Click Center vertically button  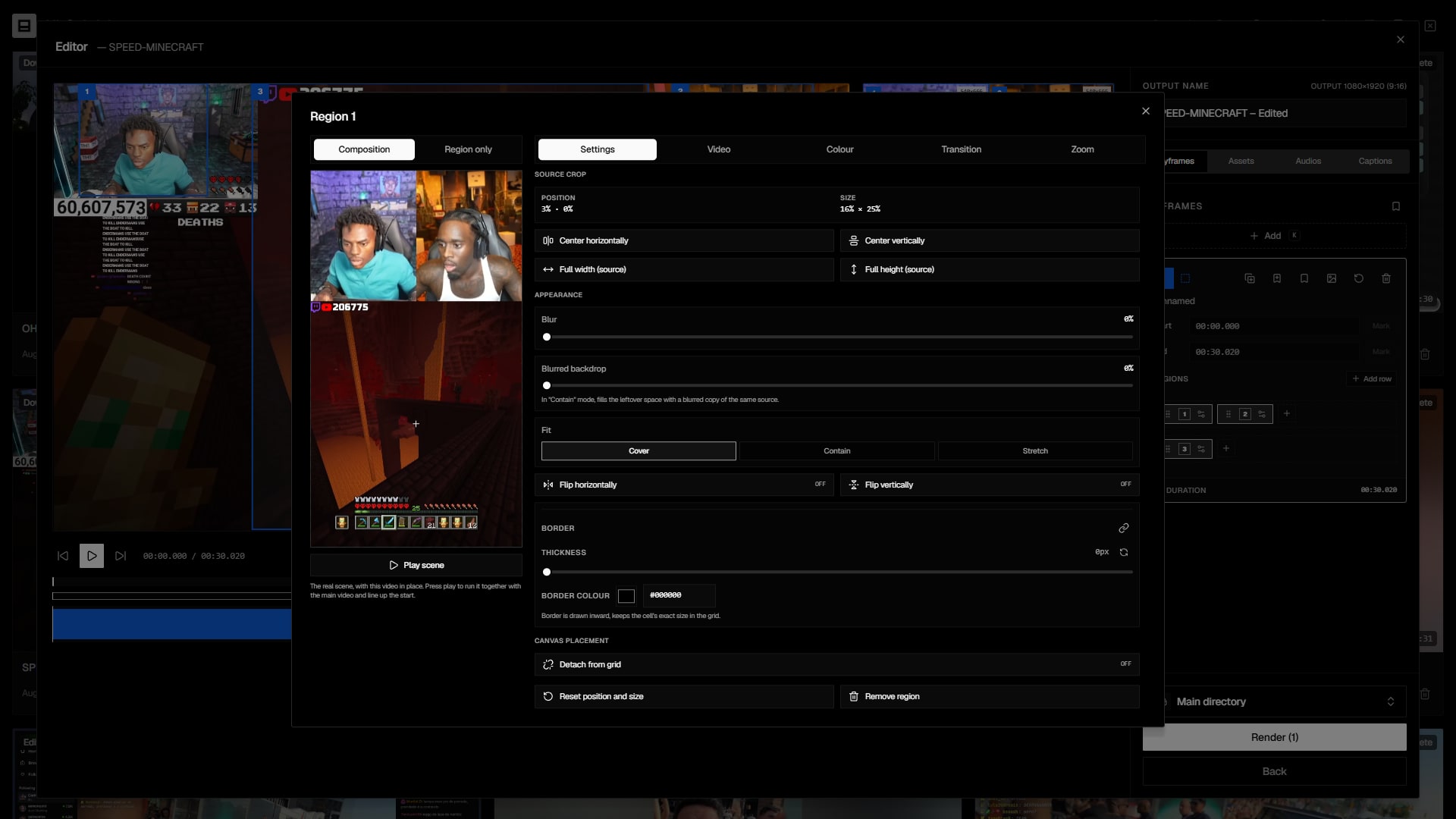pyautogui.click(x=990, y=240)
